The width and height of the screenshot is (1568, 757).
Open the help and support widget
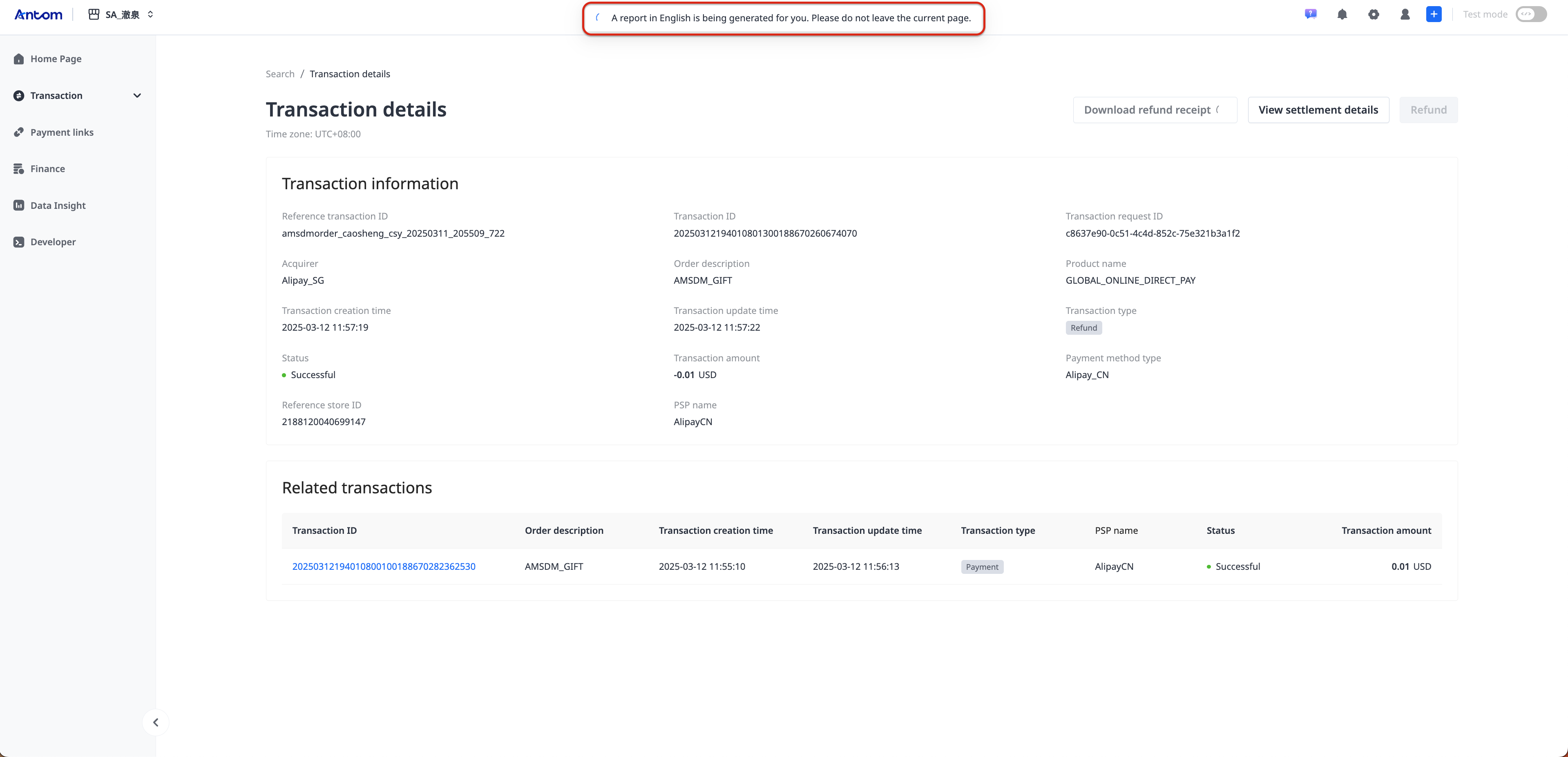coord(1311,14)
